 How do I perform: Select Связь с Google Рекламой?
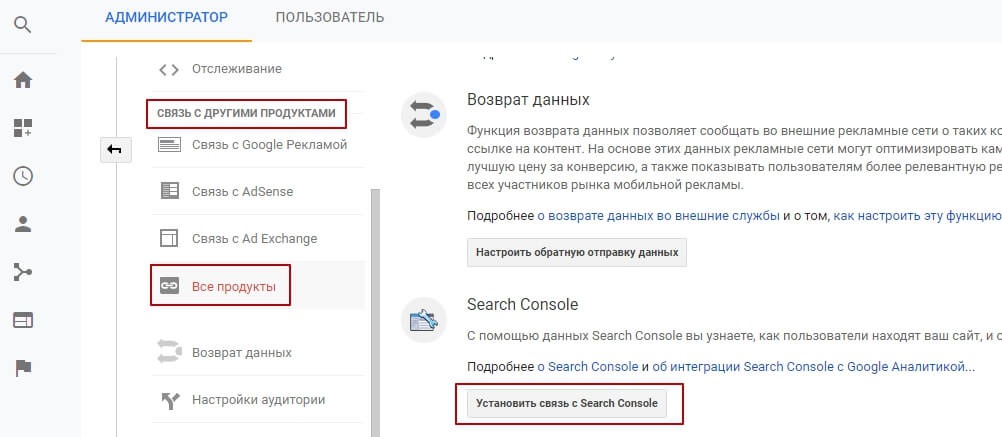268,145
